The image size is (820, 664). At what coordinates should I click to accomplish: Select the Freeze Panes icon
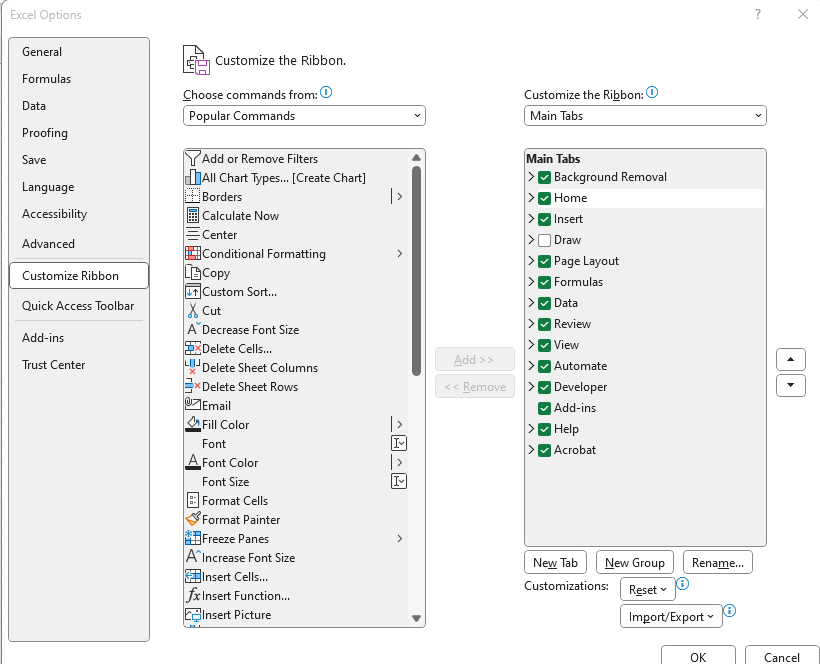[193, 538]
